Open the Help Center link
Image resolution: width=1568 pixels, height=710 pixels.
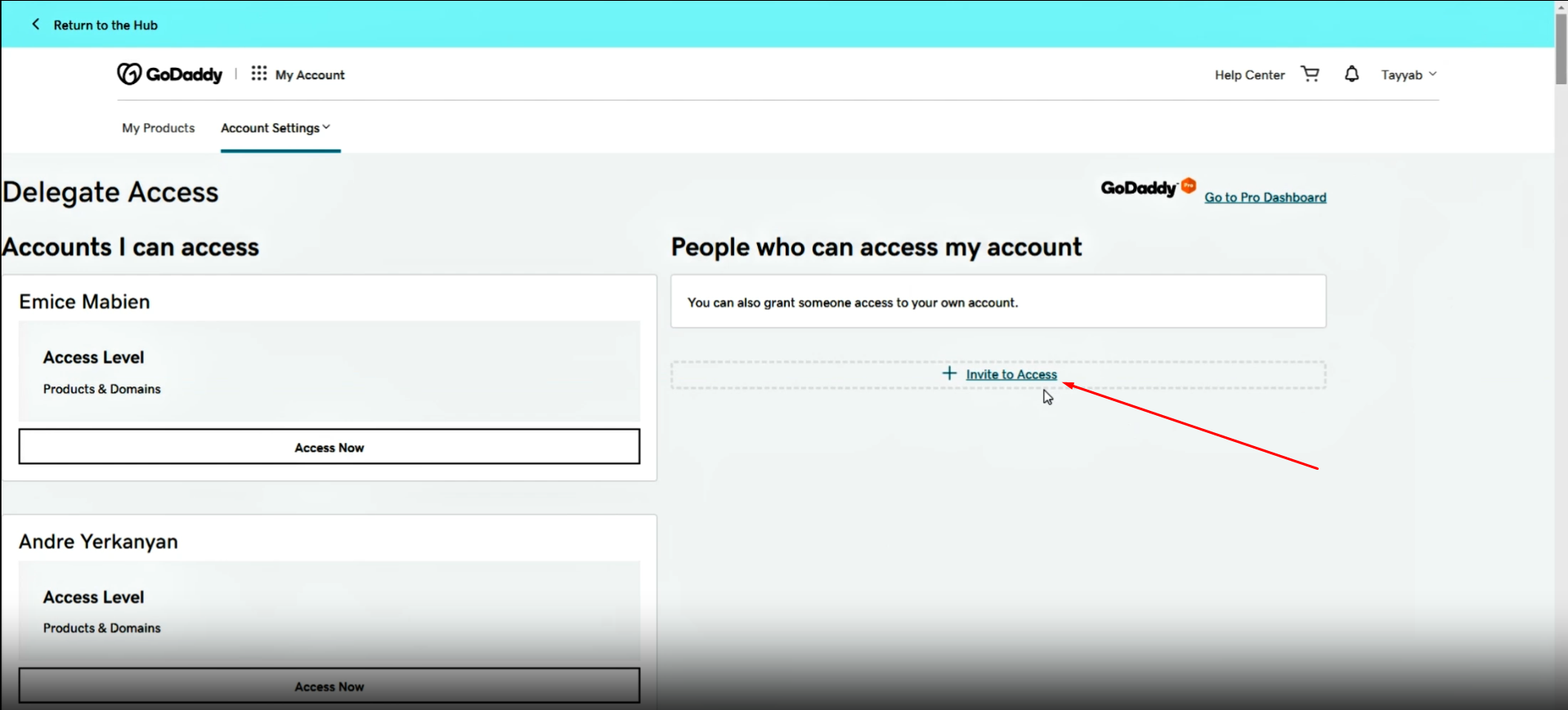click(1249, 74)
